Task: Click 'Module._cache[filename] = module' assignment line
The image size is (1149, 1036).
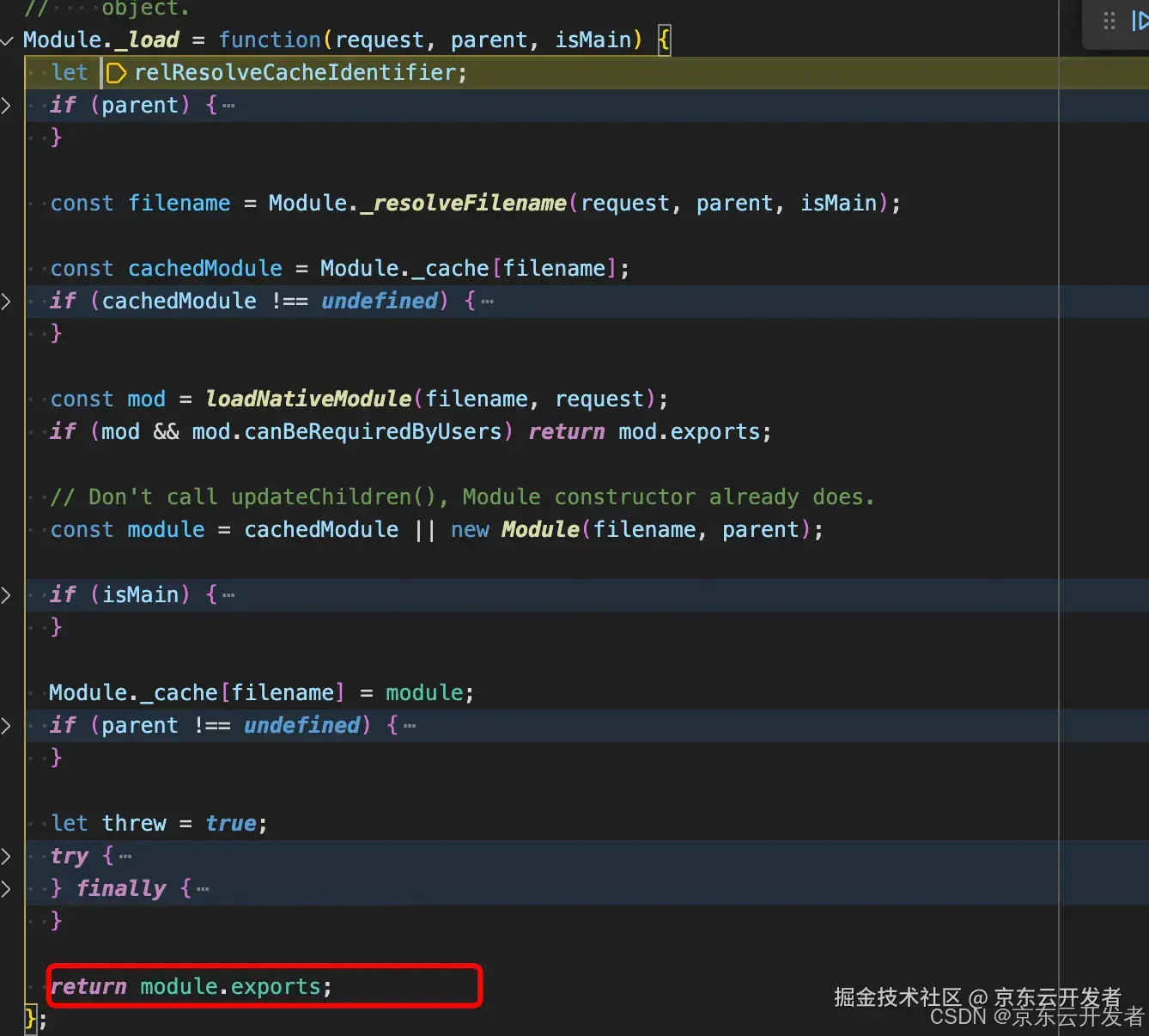Action: 261,693
